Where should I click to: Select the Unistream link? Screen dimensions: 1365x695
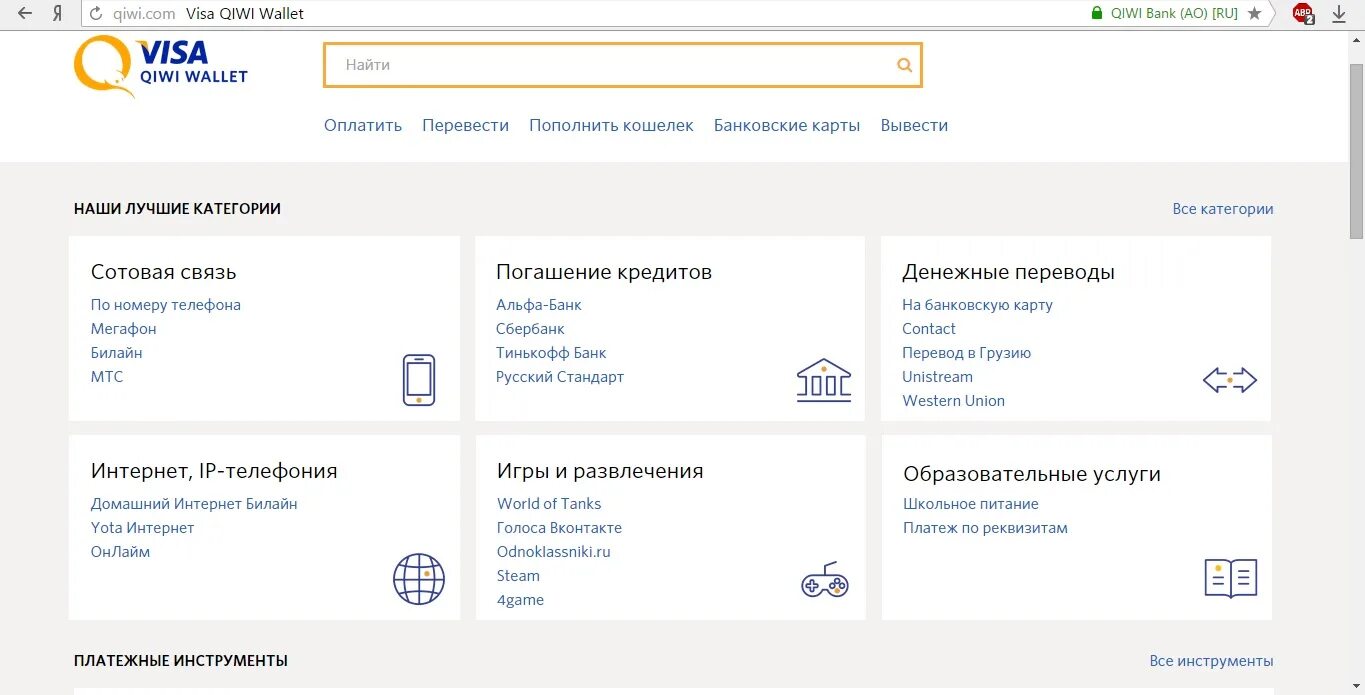click(937, 377)
